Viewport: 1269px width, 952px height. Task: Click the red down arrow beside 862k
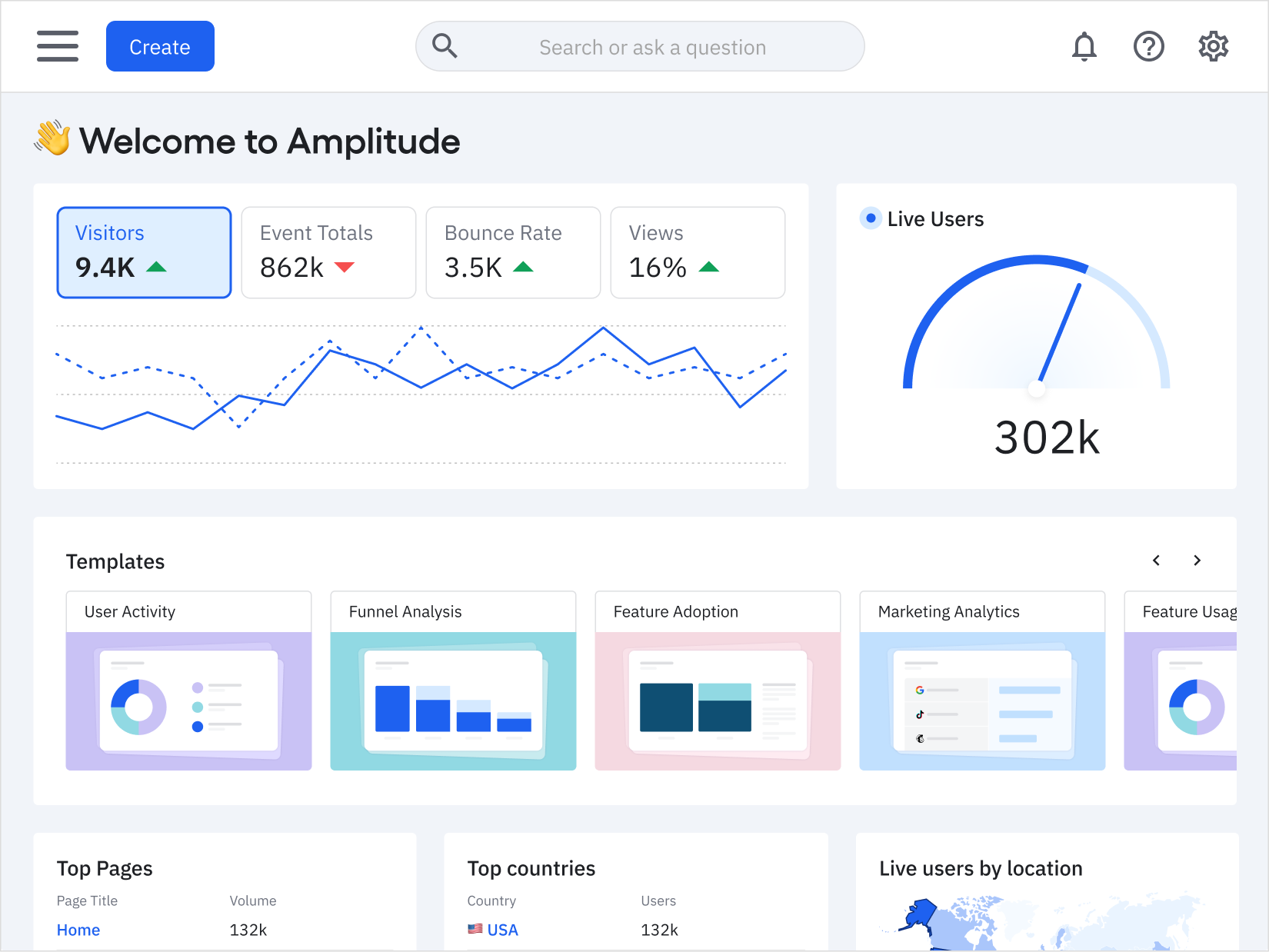[345, 267]
